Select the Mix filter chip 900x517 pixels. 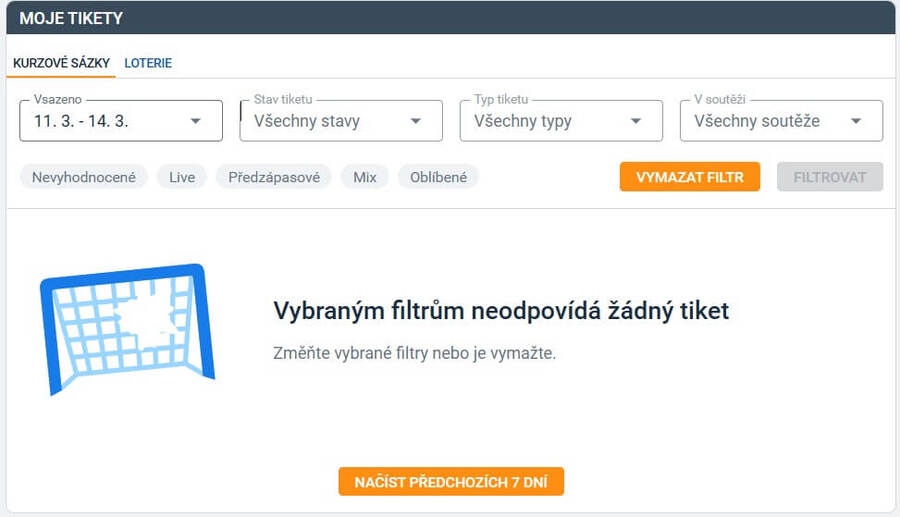click(x=365, y=177)
